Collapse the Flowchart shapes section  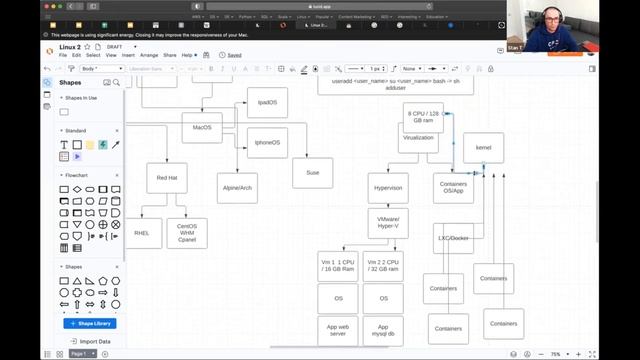[61, 175]
